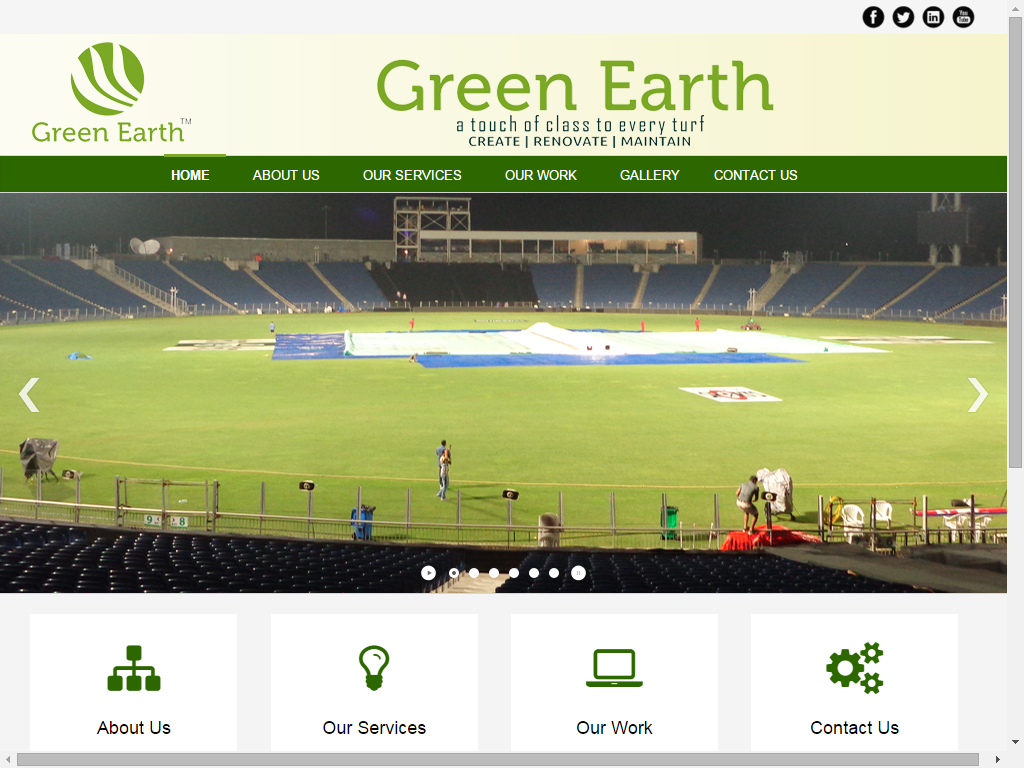The height and width of the screenshot is (768, 1024).
Task: Click the vertical scrollbar thumb
Action: pos(1015,242)
